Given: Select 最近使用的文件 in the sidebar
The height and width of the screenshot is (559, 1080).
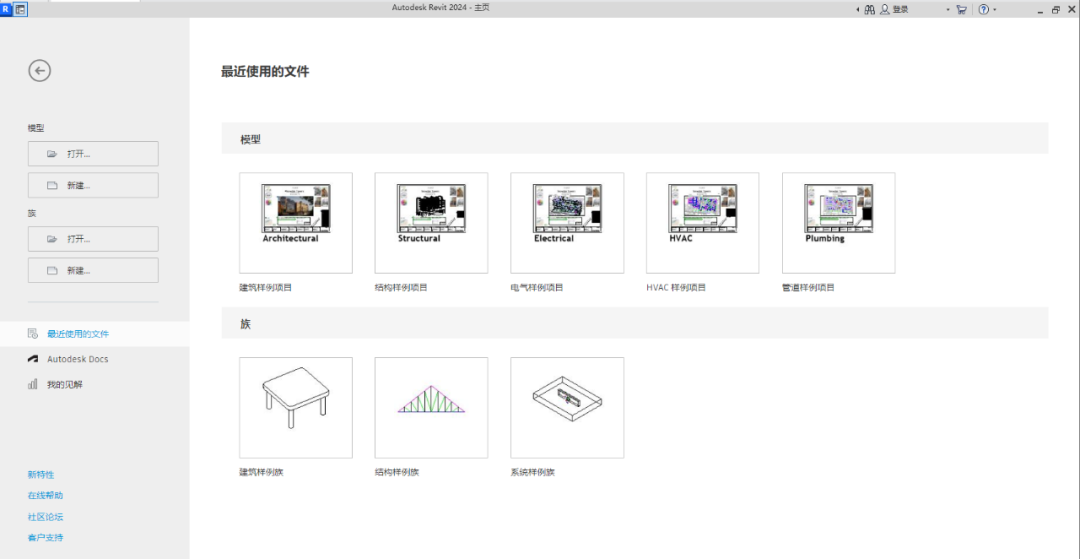Looking at the screenshot, I should pos(78,334).
